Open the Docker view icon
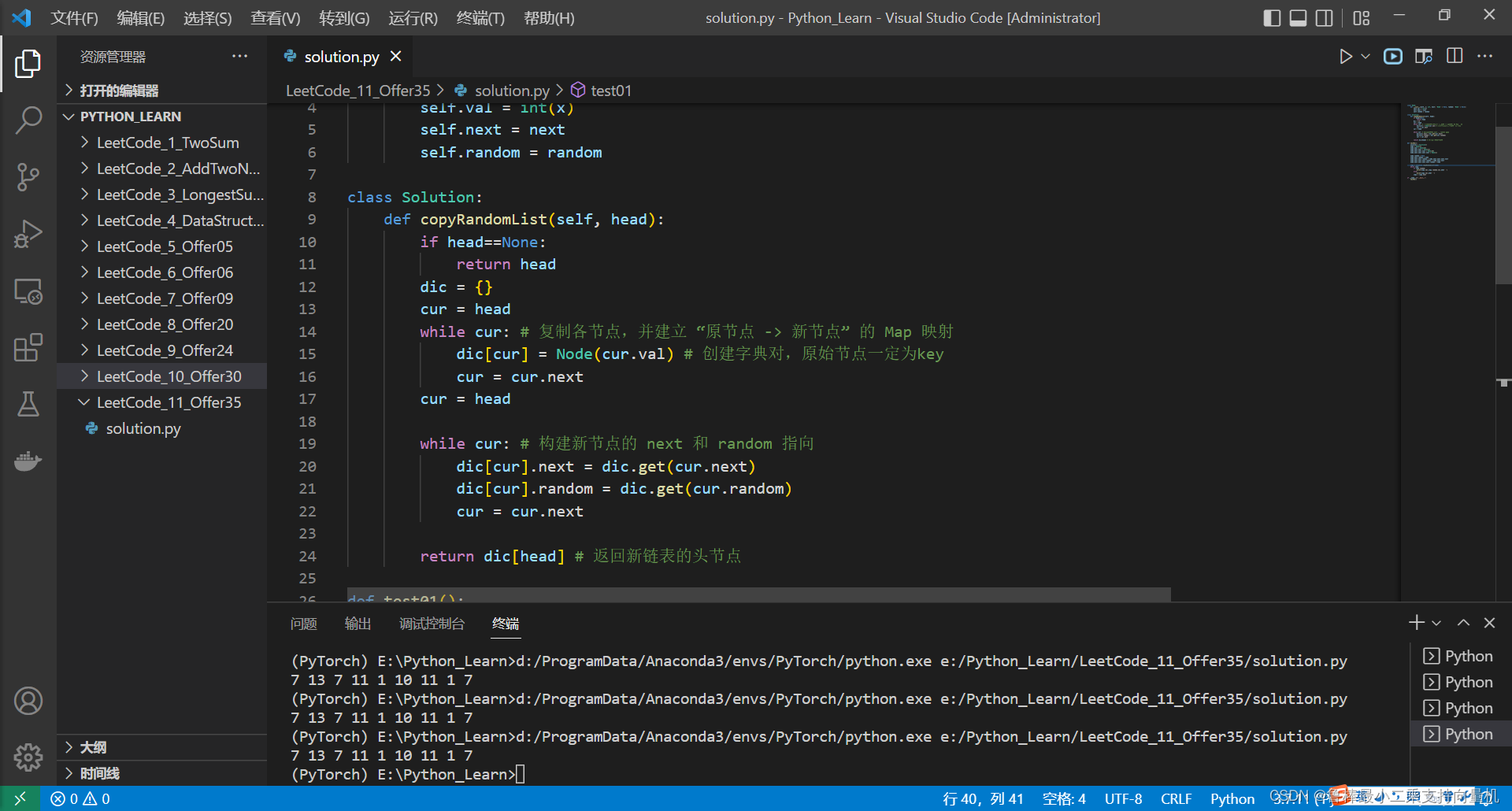 (x=28, y=461)
